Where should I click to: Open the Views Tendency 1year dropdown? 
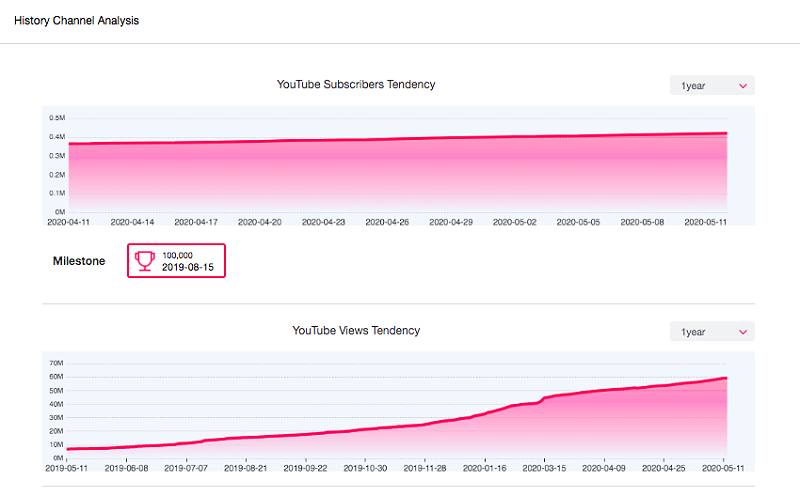(712, 331)
